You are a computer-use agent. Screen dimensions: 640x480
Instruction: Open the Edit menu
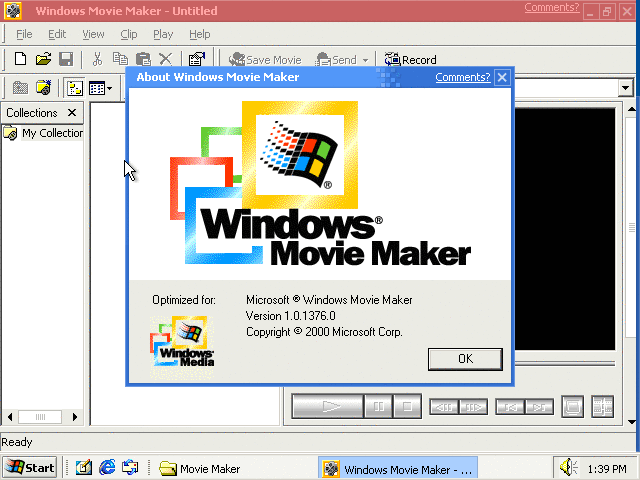pos(57,34)
